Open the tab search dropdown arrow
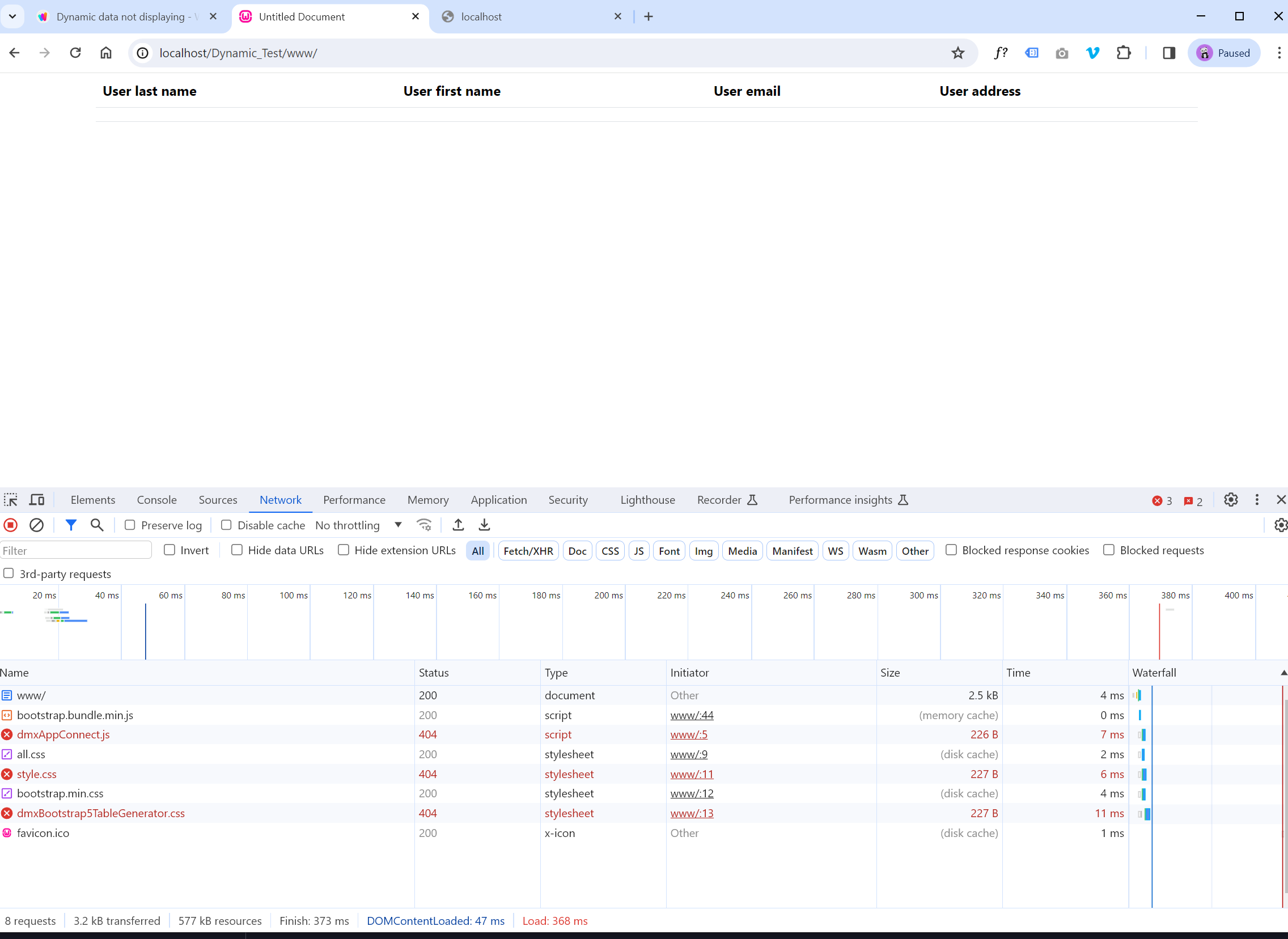1288x939 pixels. tap(12, 16)
